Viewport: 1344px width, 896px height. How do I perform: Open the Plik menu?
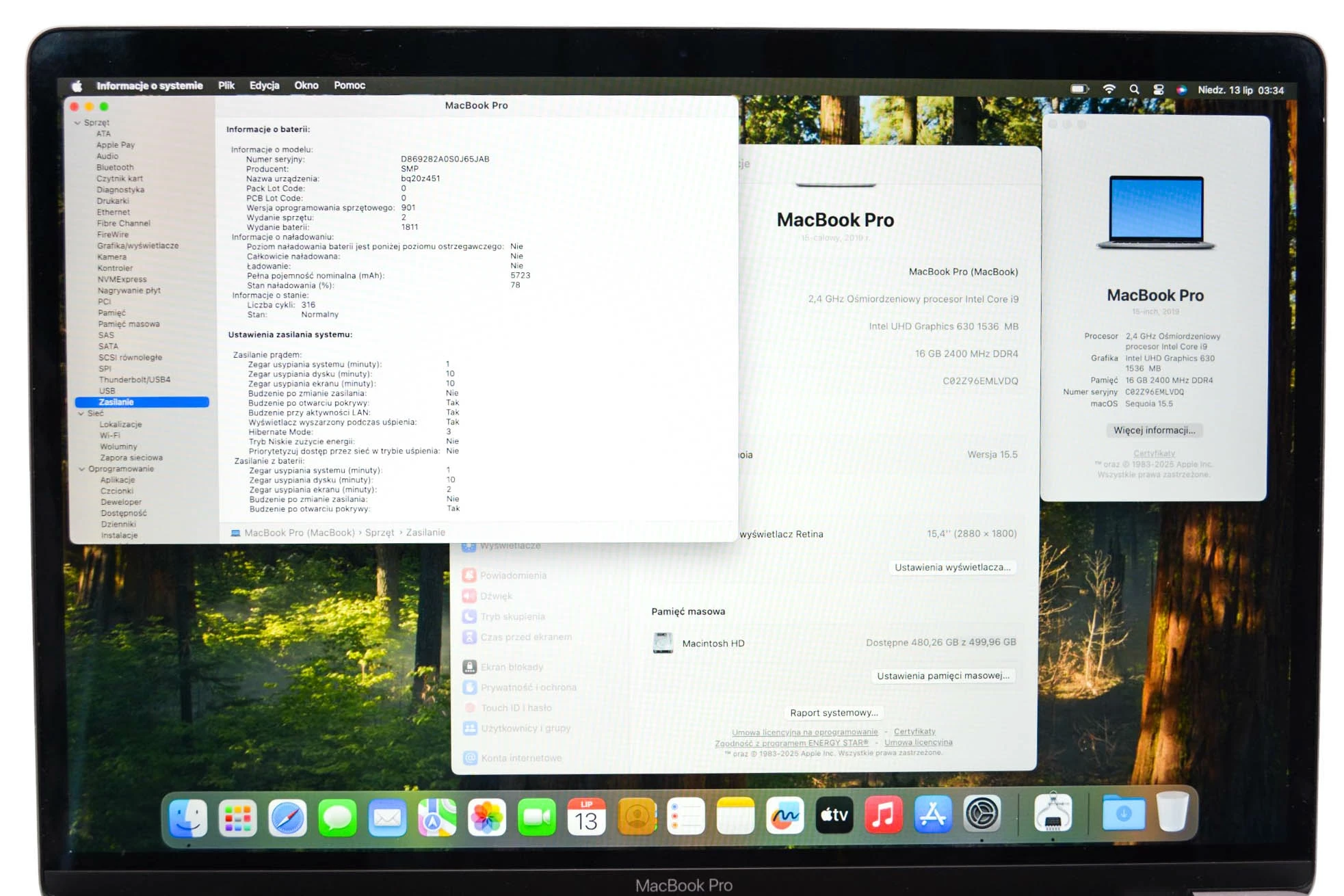226,85
